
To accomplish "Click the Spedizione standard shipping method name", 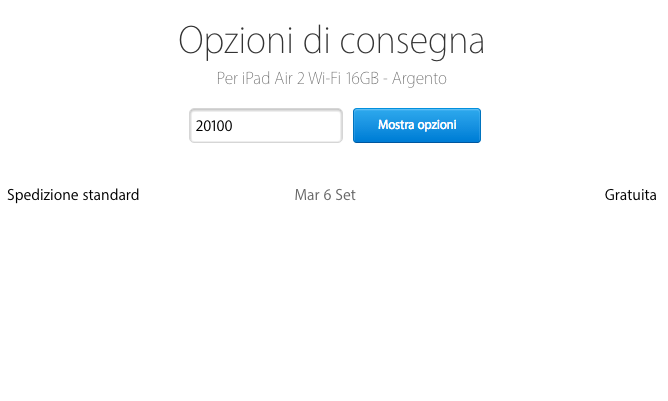I will pyautogui.click(x=73, y=195).
